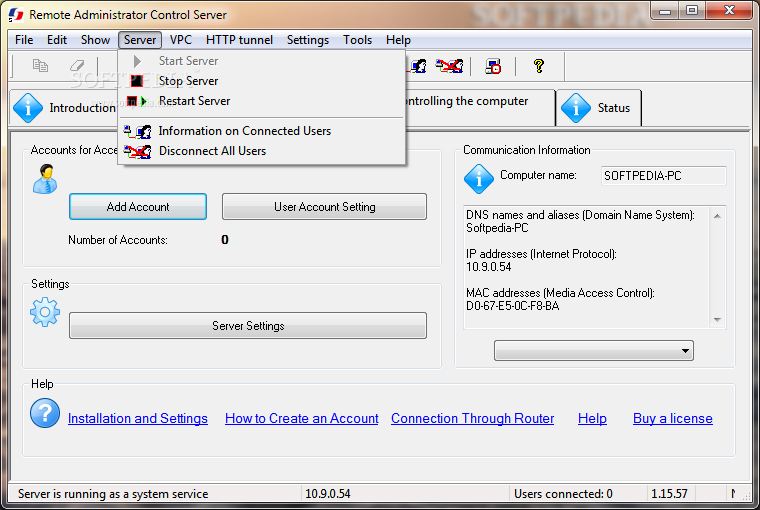
Task: Click the Stop Server black square icon
Action: click(x=137, y=81)
